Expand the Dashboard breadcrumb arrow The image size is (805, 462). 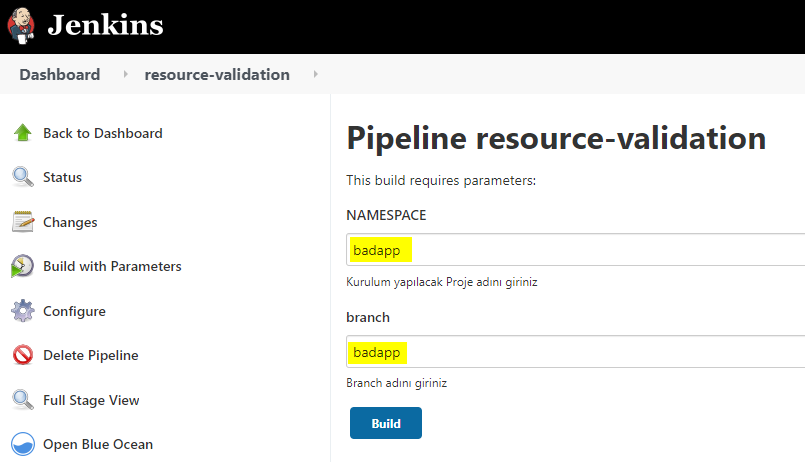coord(125,75)
